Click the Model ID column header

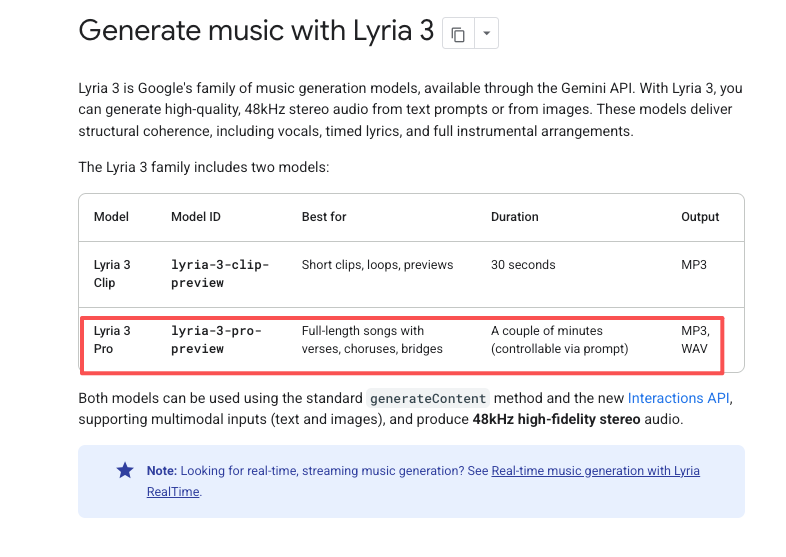(x=195, y=217)
